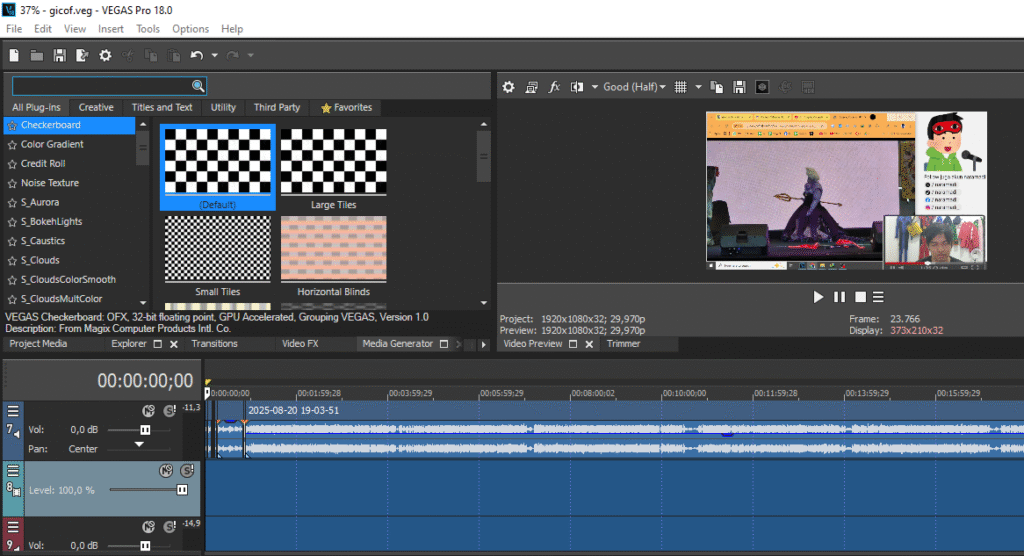Expand the Split Screen View options arrow
The height and width of the screenshot is (556, 1024).
(594, 87)
